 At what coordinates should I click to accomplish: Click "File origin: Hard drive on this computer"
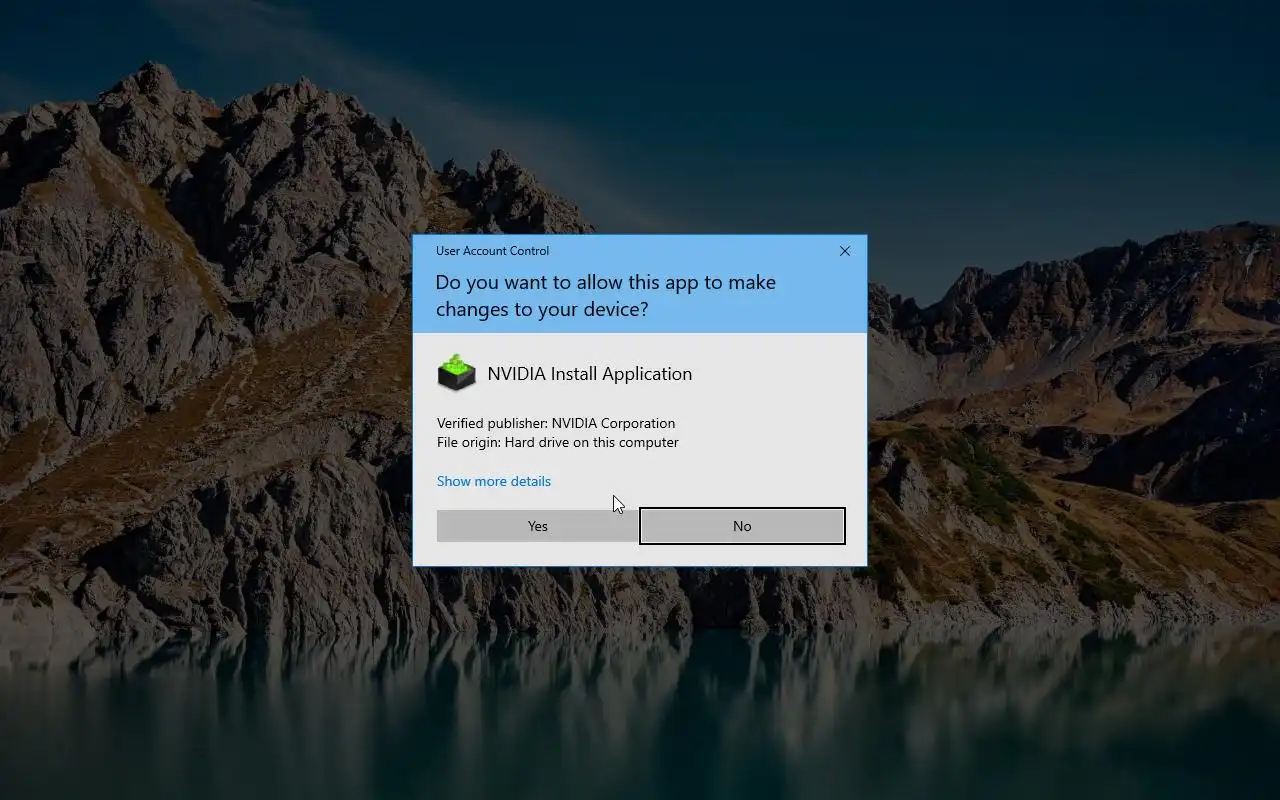[x=558, y=442]
